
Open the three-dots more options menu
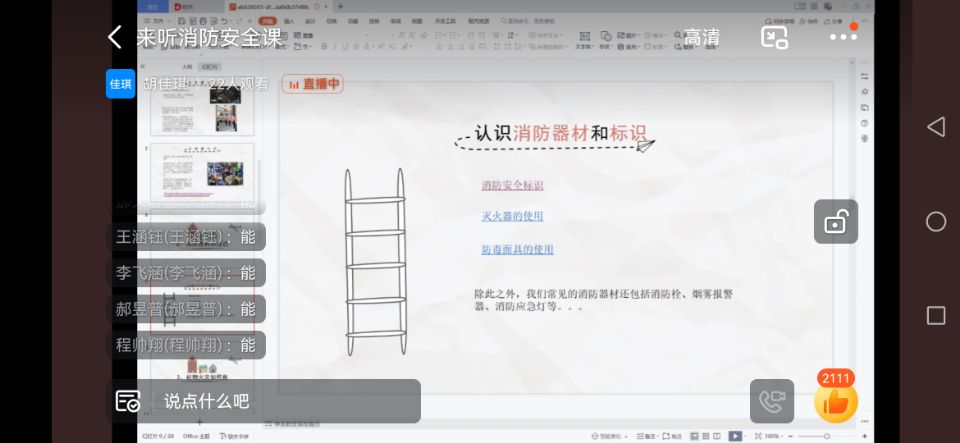pos(843,37)
